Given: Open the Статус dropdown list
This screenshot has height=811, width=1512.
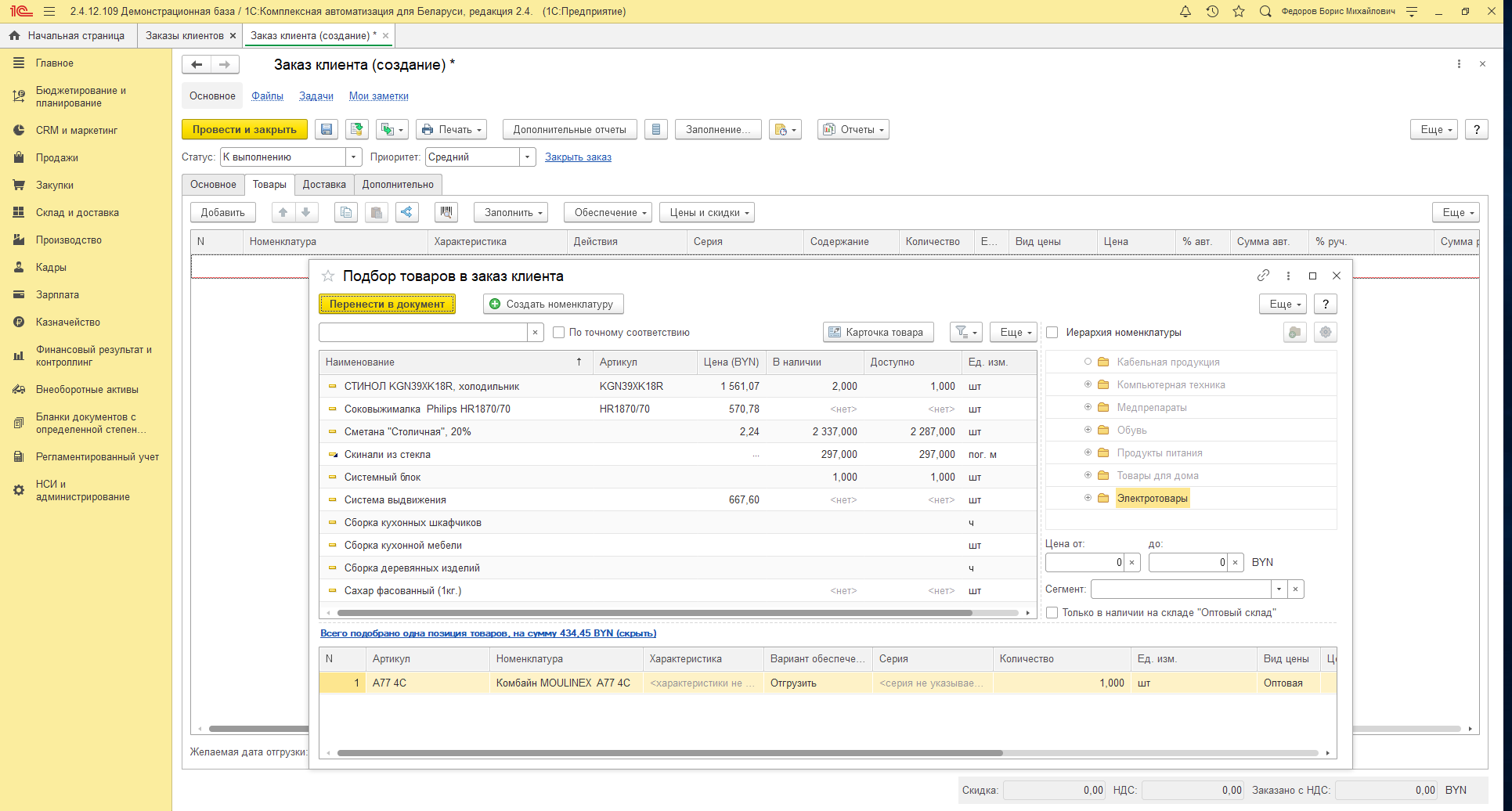Looking at the screenshot, I should [x=354, y=157].
